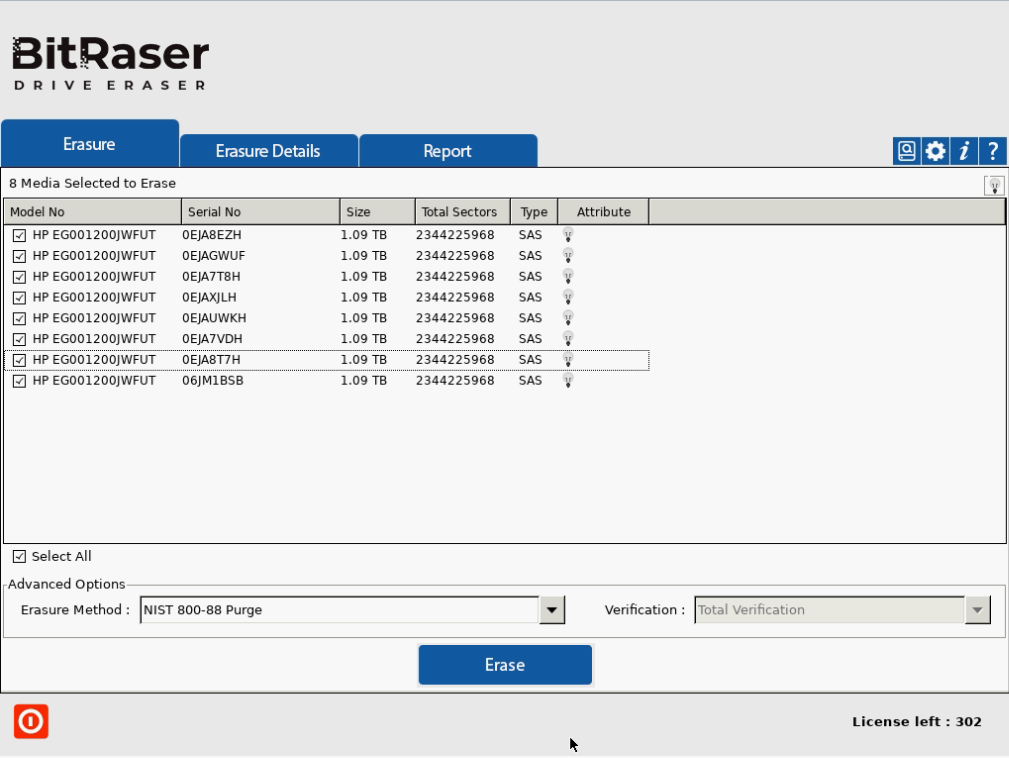Viewport: 1009px width, 758px height.
Task: Open the Erasure Method dropdown arrow
Action: [x=551, y=610]
